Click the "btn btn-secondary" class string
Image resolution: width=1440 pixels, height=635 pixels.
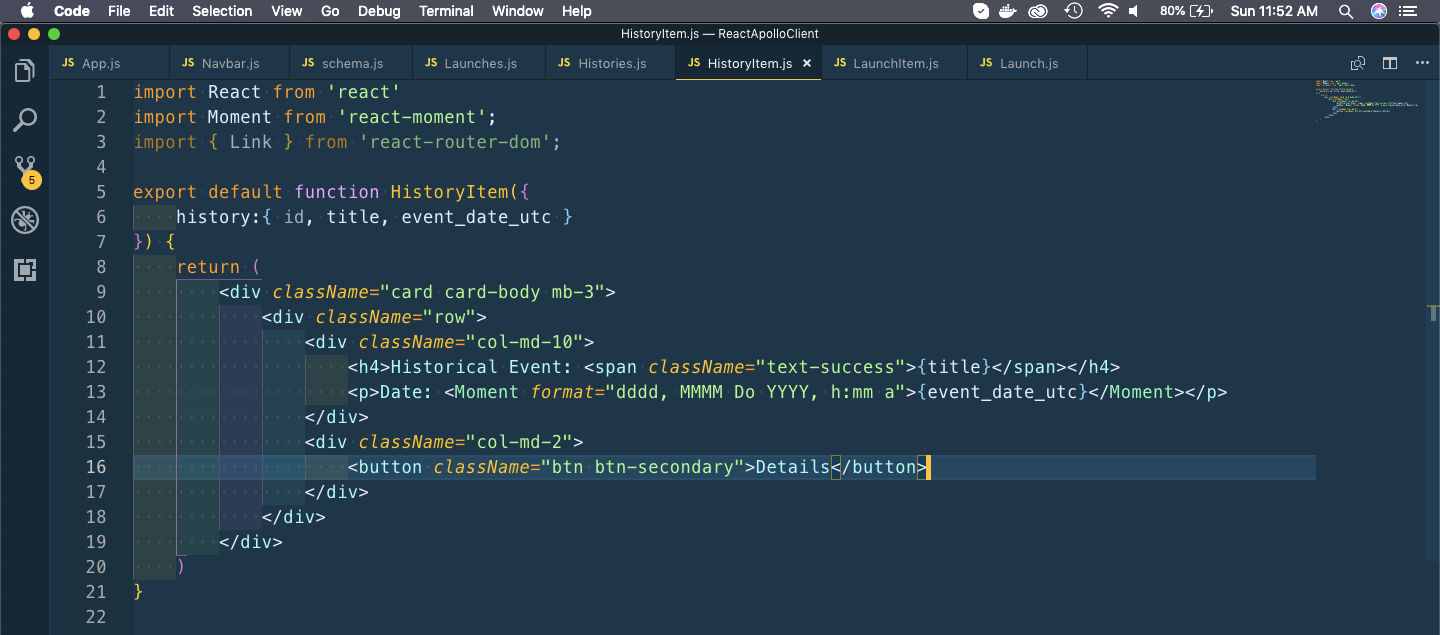644,467
